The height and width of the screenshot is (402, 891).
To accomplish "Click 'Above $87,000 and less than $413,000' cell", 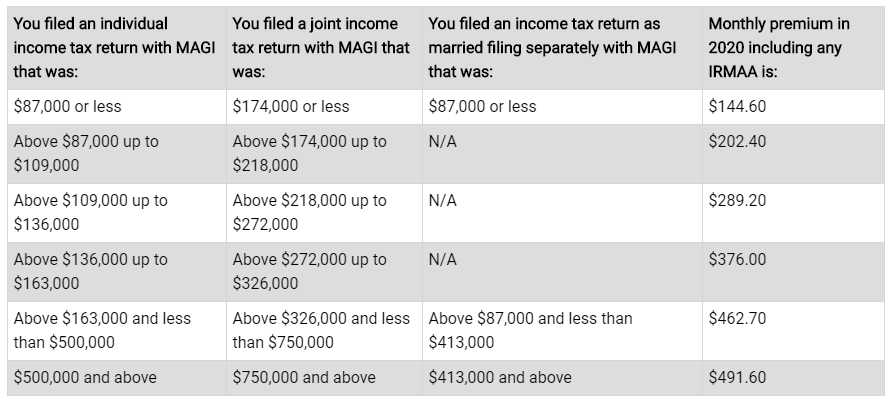I will pyautogui.click(x=562, y=331).
